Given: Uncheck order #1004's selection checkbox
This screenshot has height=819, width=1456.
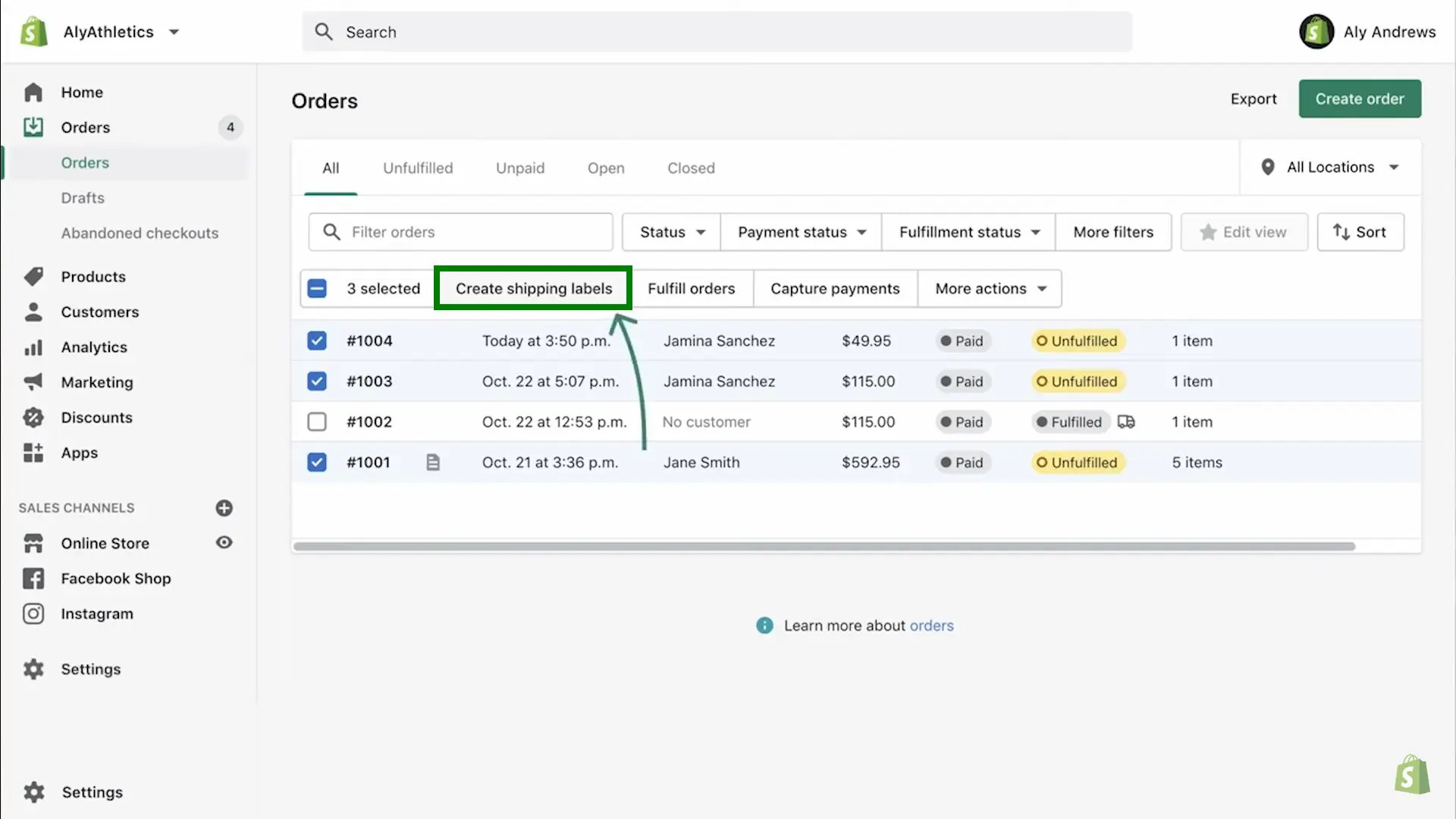Looking at the screenshot, I should [316, 340].
